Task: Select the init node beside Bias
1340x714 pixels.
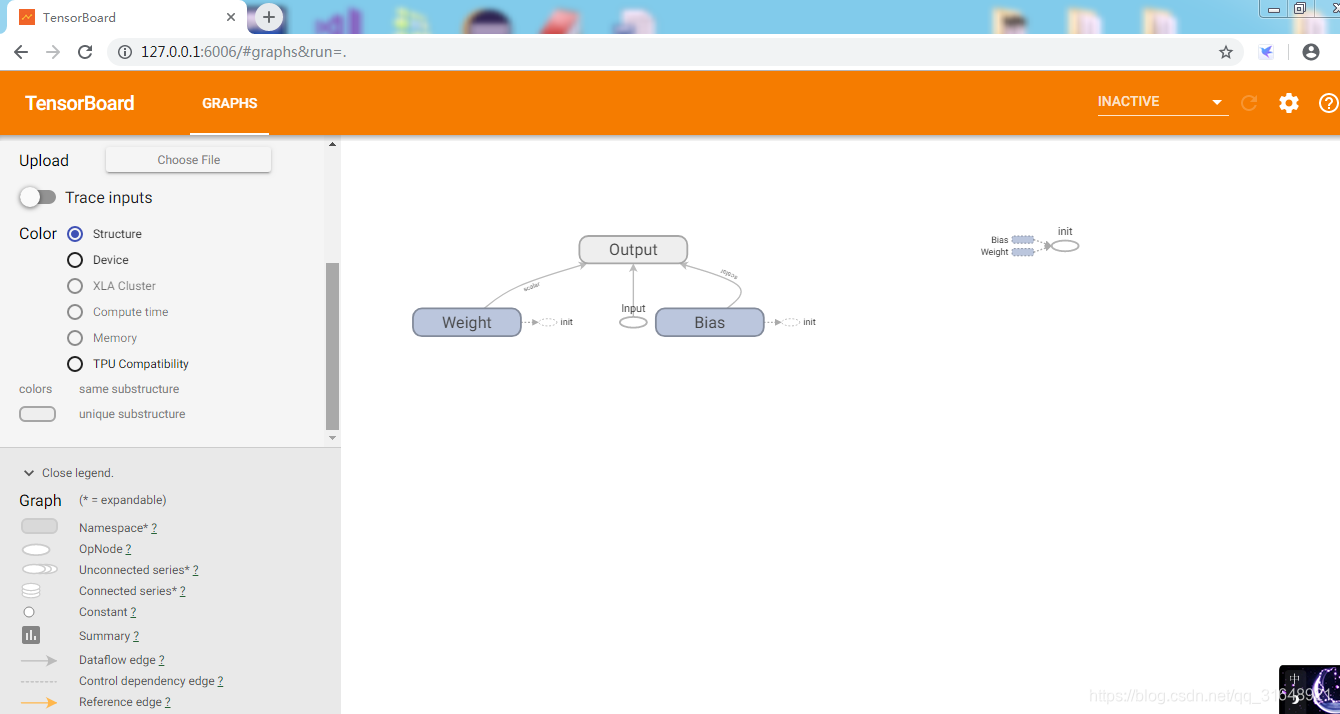Action: 791,322
